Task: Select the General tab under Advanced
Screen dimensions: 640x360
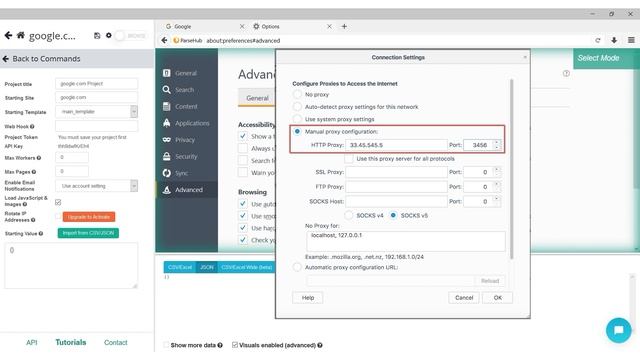Action: (257, 98)
